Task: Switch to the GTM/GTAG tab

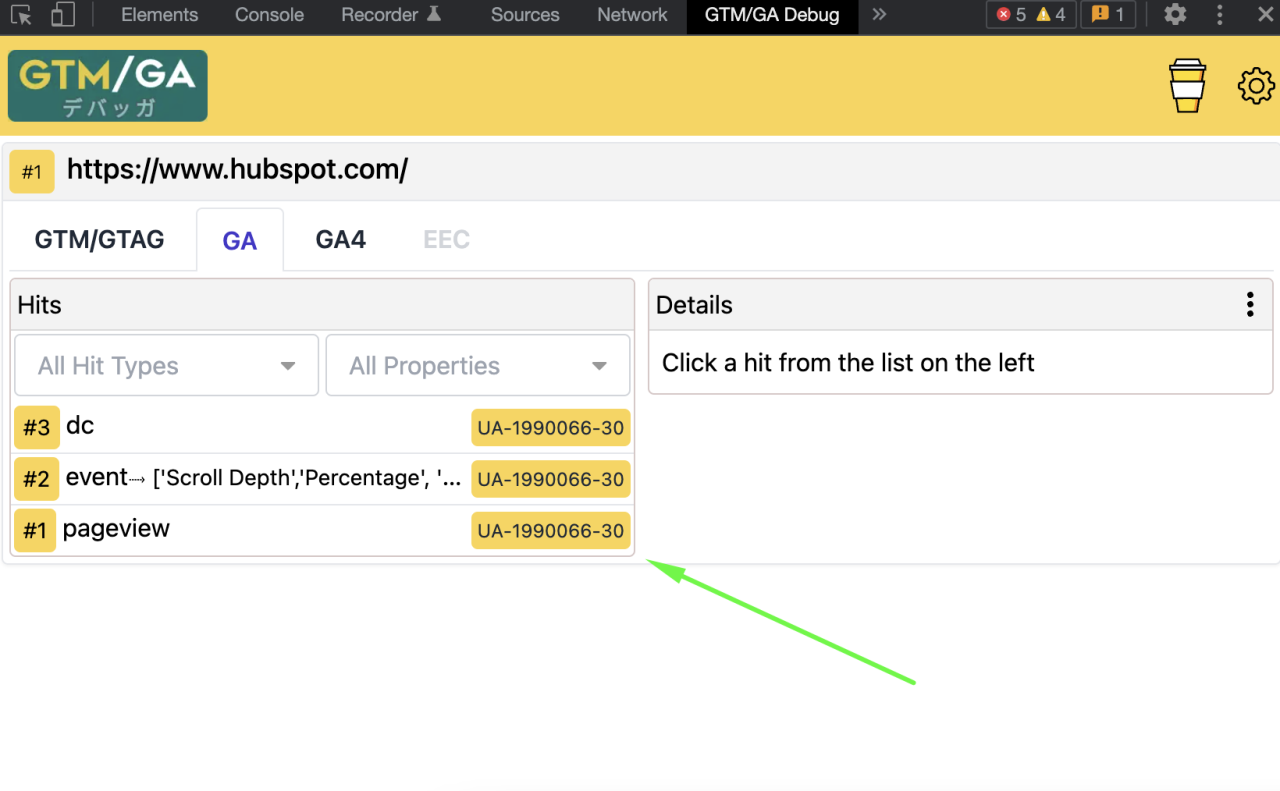Action: [x=99, y=240]
